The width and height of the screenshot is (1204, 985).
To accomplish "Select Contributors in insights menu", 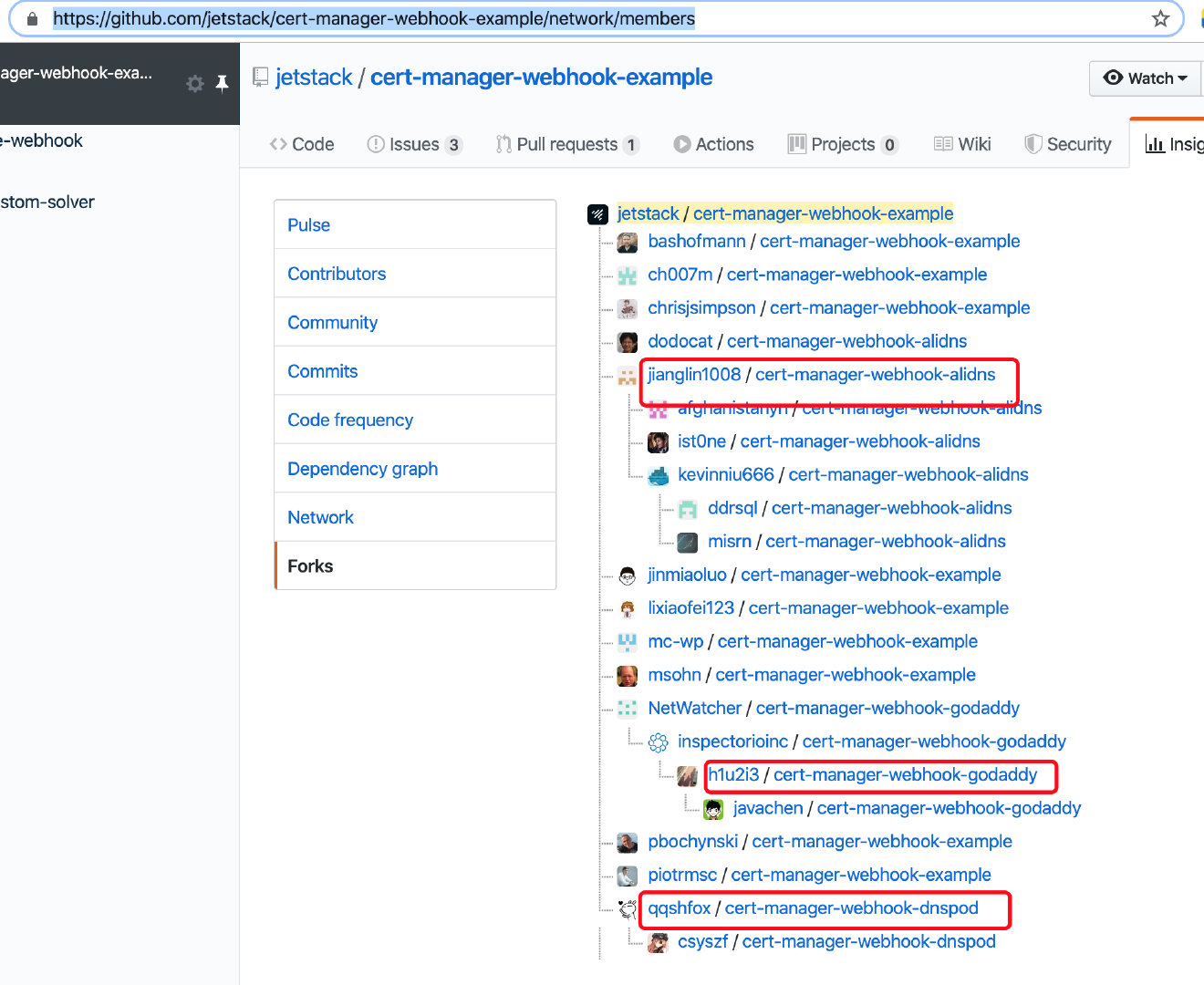I will click(415, 274).
